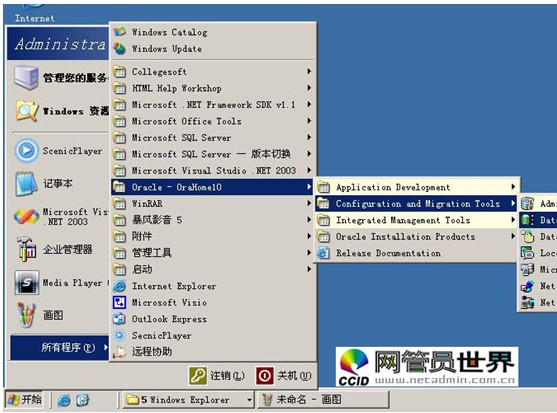Screen dimensions: 557x413
Task: Open Outlook Express icon in programs
Action: coord(120,319)
